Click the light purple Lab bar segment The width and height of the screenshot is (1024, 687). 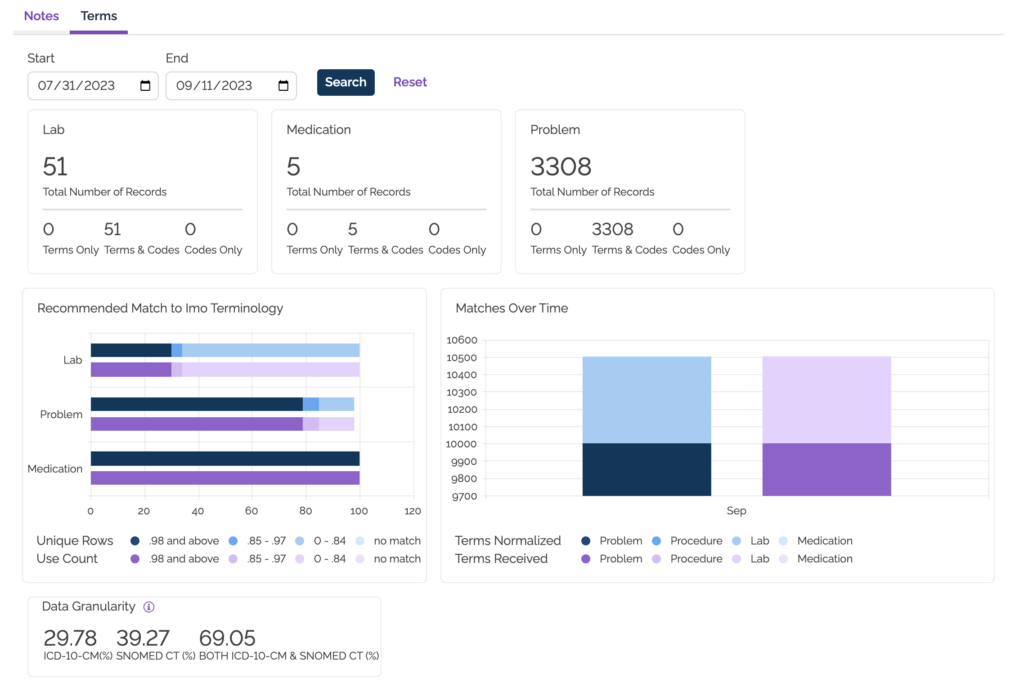(x=826, y=400)
